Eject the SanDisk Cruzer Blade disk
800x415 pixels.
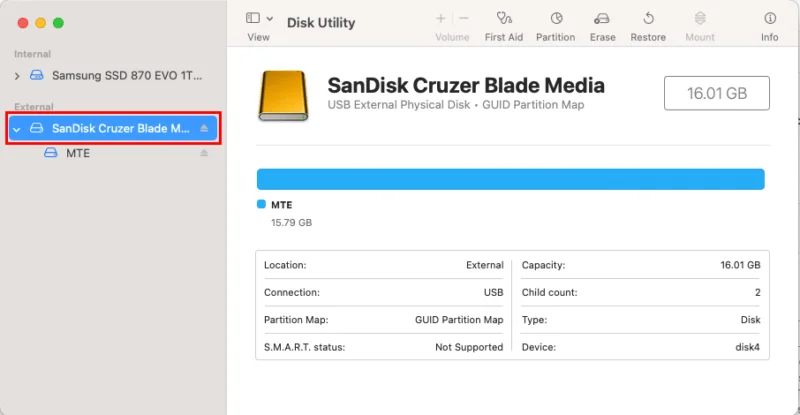(204, 128)
